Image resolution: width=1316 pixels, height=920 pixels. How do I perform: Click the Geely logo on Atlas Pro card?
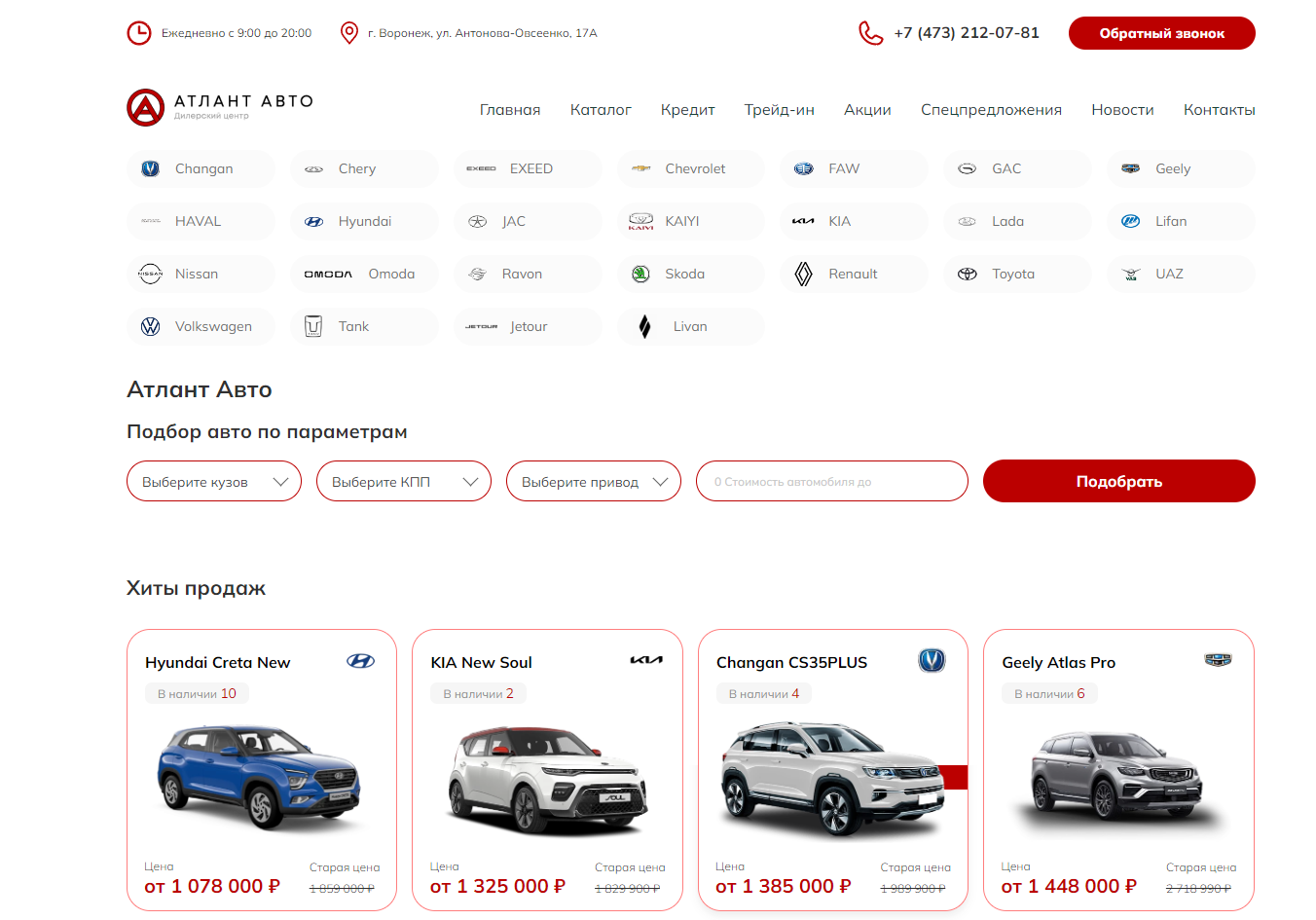[1218, 660]
